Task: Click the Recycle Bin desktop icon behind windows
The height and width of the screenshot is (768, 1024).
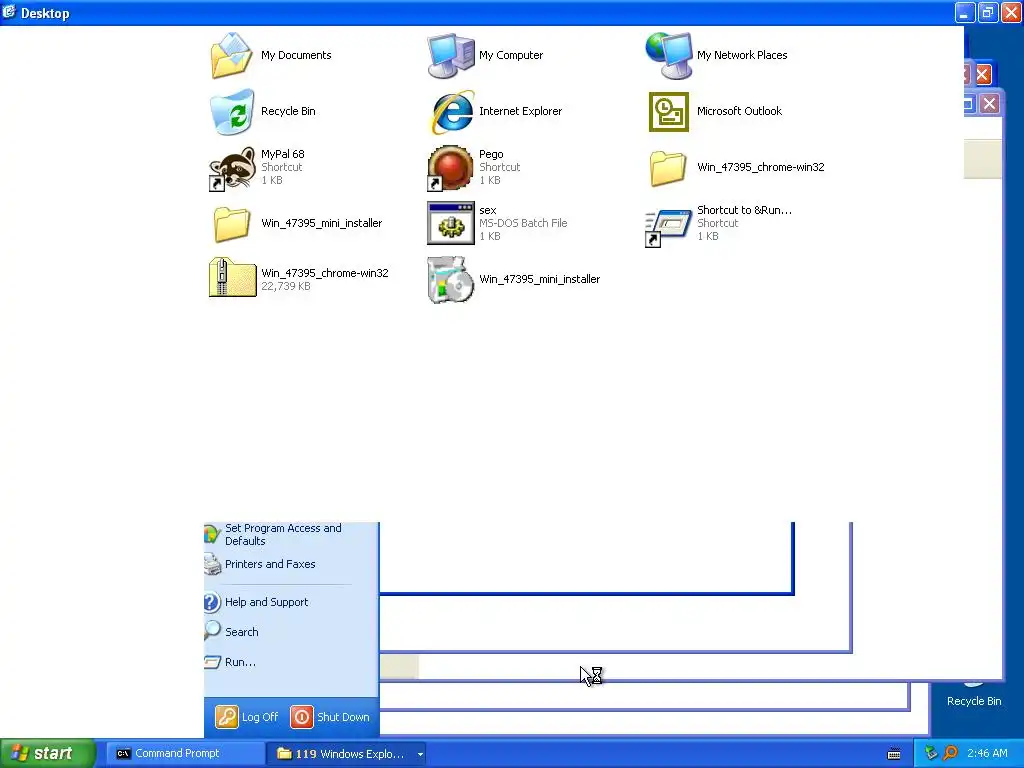Action: 974,696
